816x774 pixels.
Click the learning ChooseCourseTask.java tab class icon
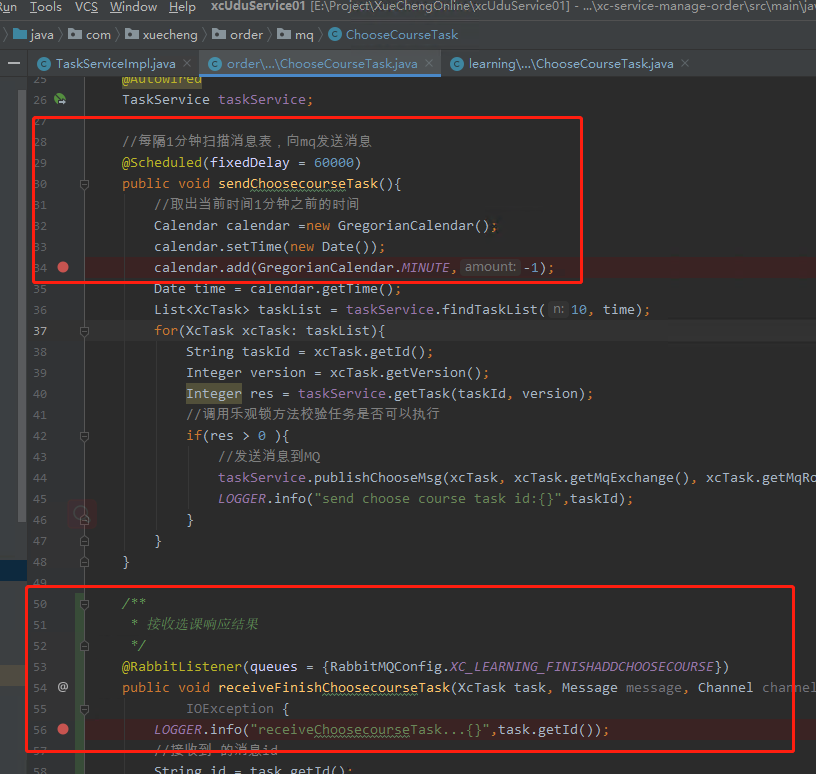point(457,64)
